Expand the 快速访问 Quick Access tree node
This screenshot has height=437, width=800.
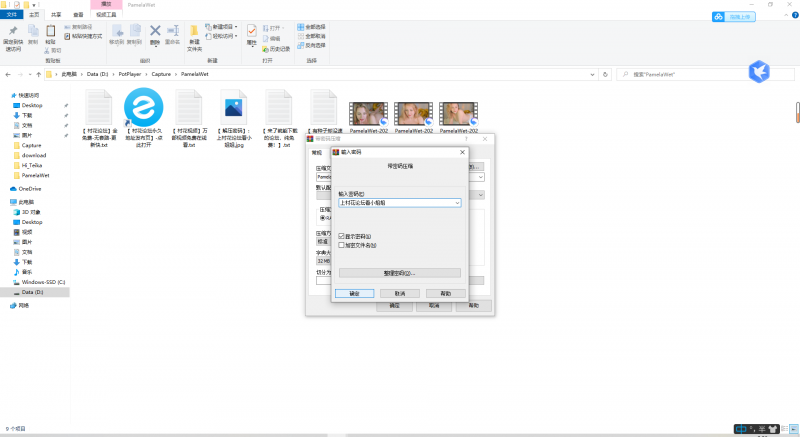6,95
